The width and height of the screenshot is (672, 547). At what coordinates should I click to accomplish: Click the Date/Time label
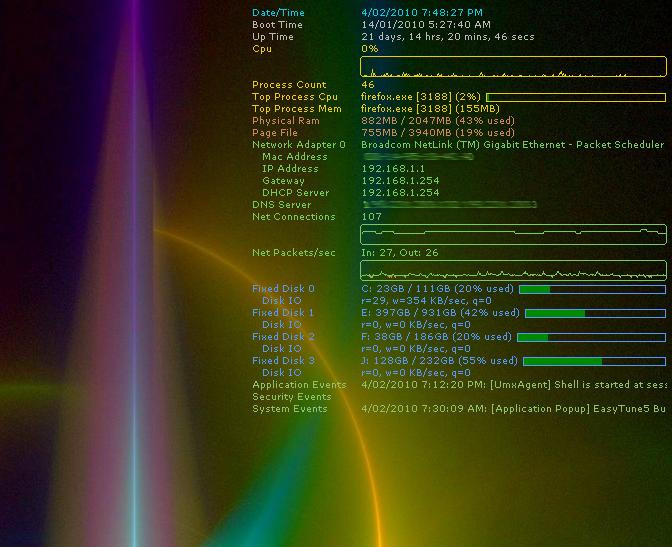click(278, 13)
